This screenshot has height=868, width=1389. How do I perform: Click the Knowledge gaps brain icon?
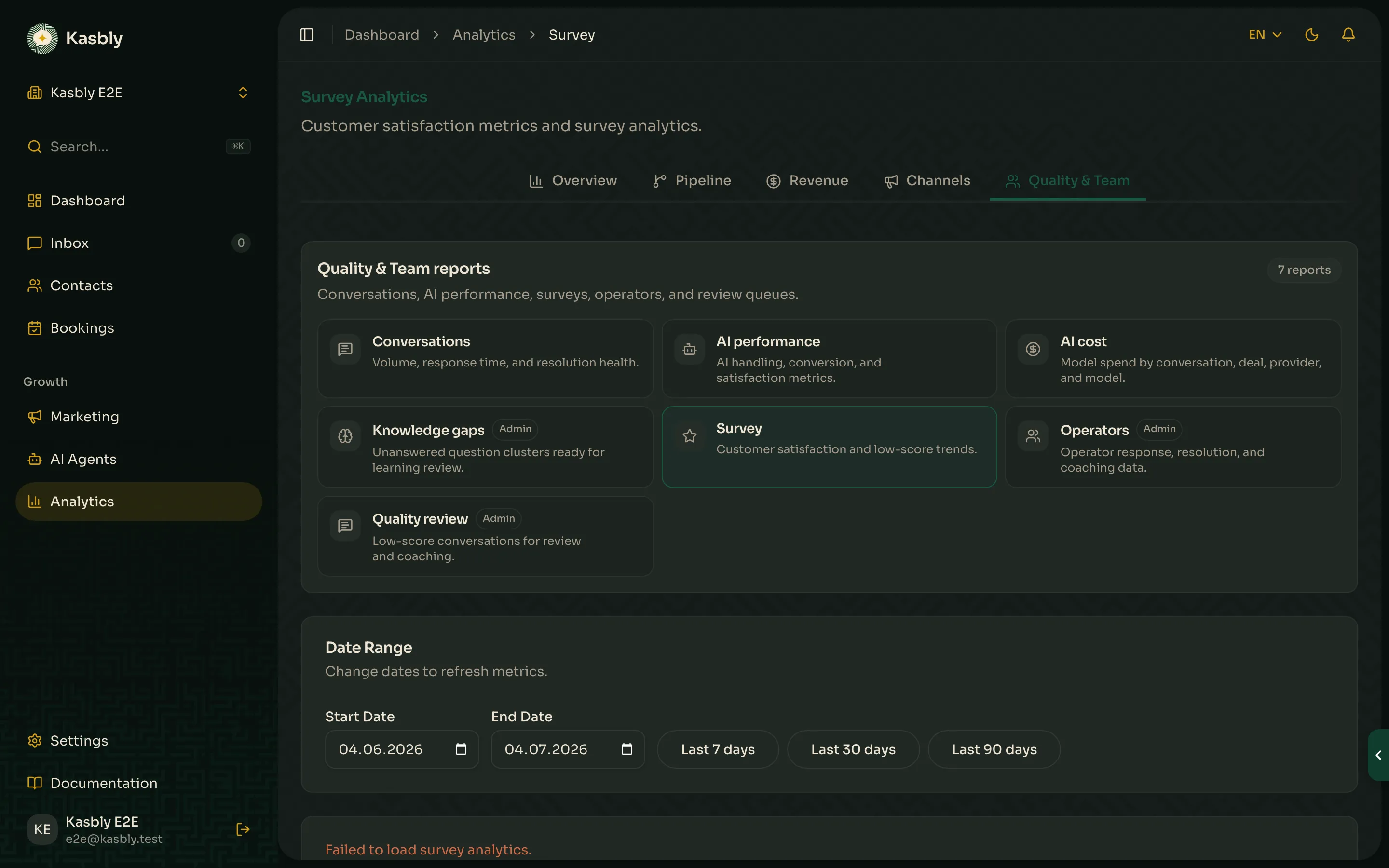[345, 436]
